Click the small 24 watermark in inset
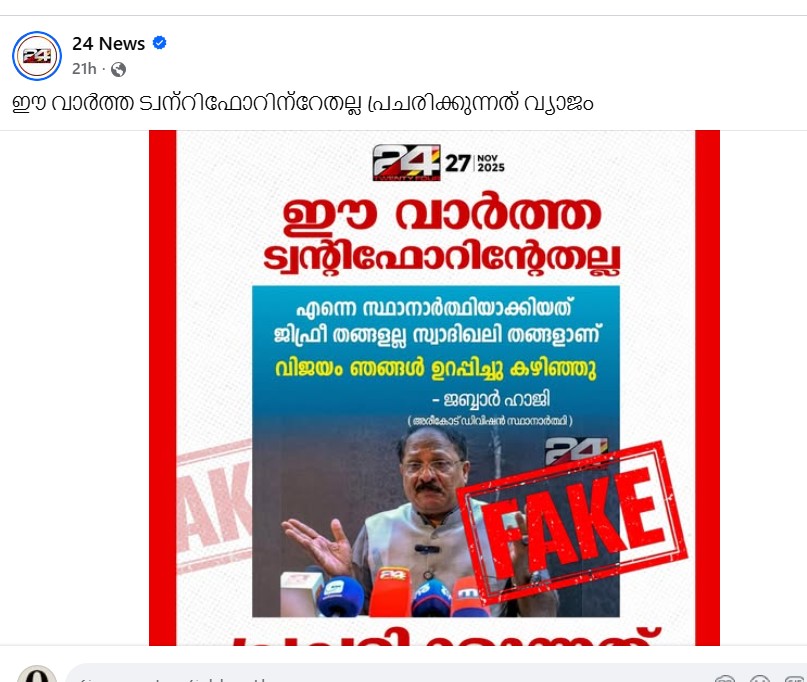 click(x=576, y=450)
